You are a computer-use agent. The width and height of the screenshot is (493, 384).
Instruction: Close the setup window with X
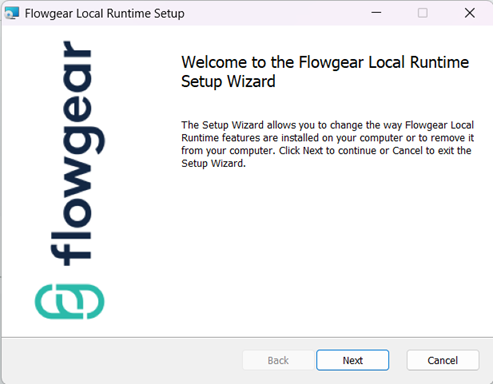pos(470,13)
